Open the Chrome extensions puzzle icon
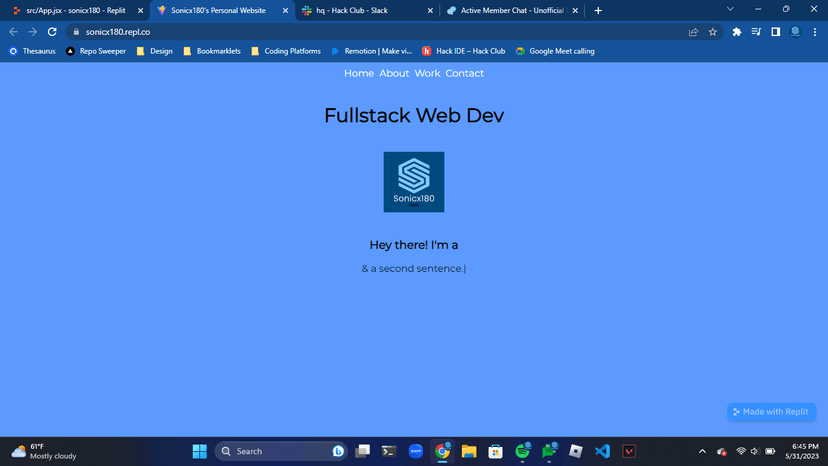828x466 pixels. coord(737,32)
